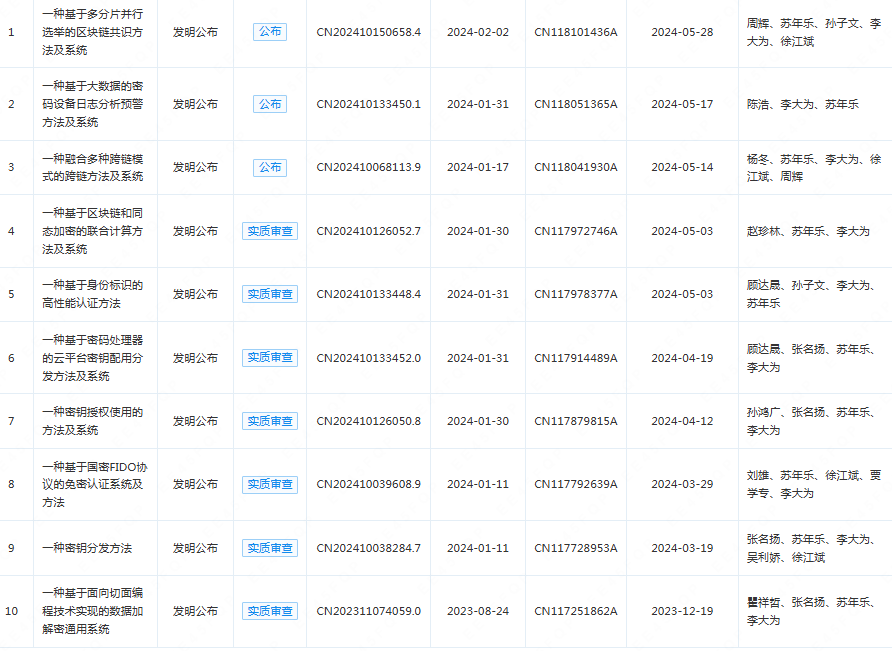Open patent title 一种基于区块链和同态加密的联合计算方法及系统

point(92,231)
